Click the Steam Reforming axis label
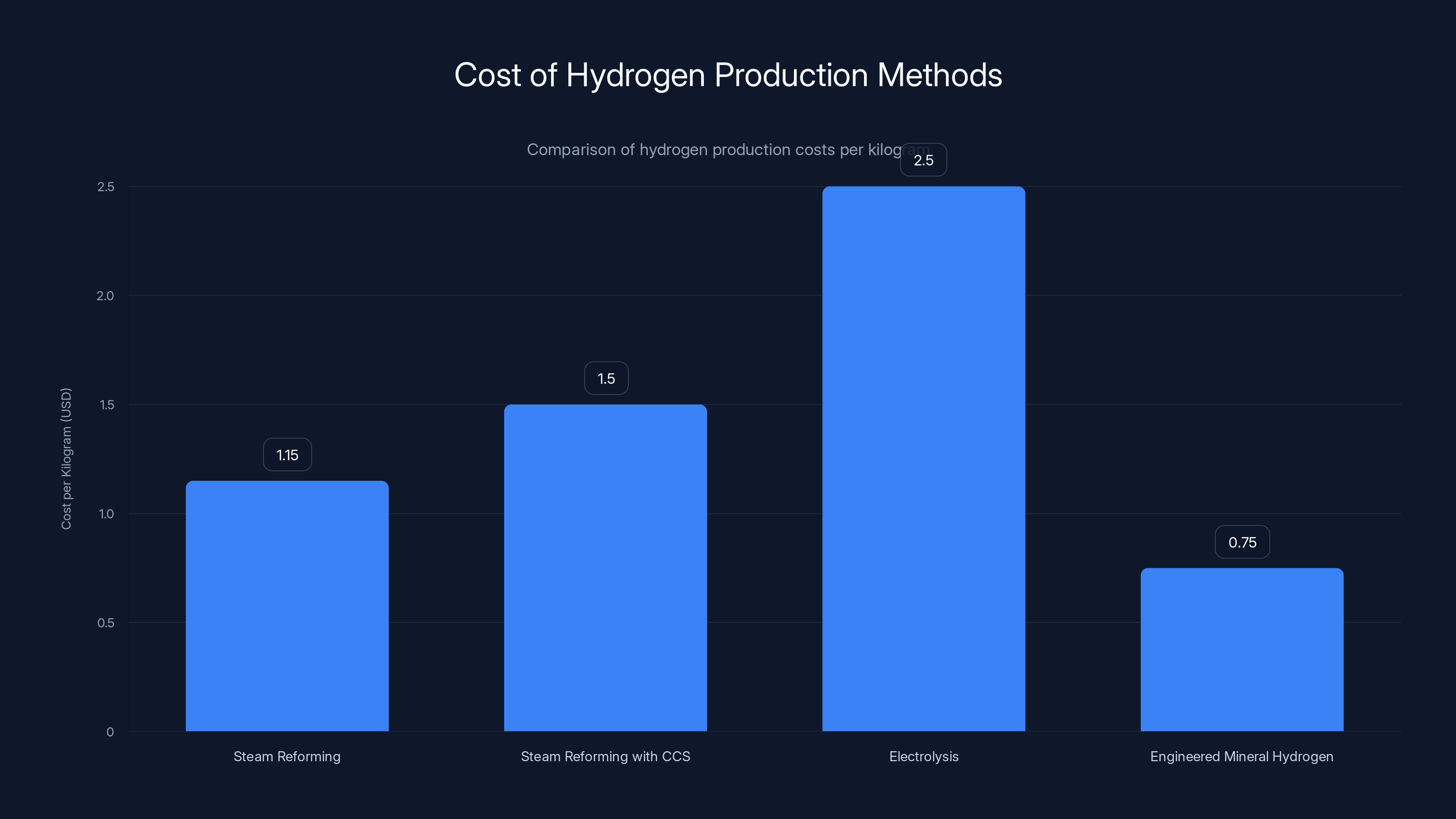This screenshot has width=1456, height=819. [x=287, y=756]
